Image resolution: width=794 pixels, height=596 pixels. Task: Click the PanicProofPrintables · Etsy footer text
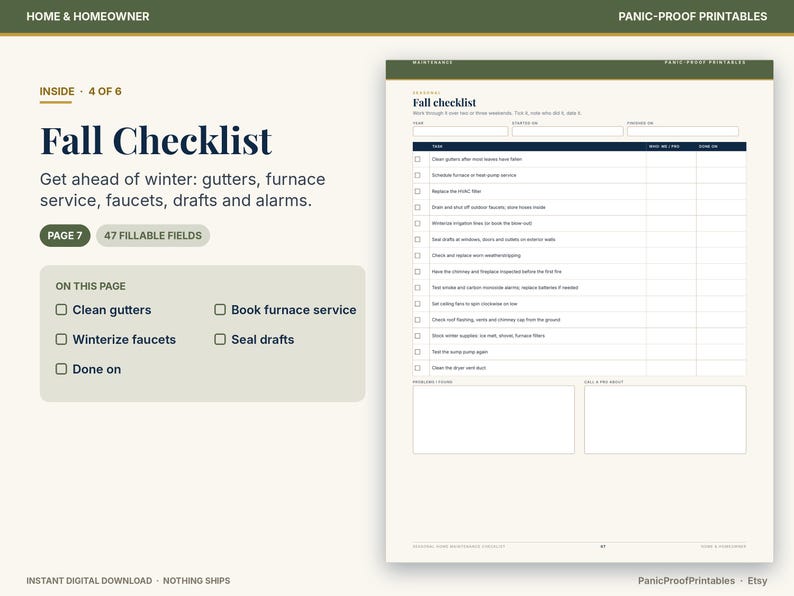(702, 580)
